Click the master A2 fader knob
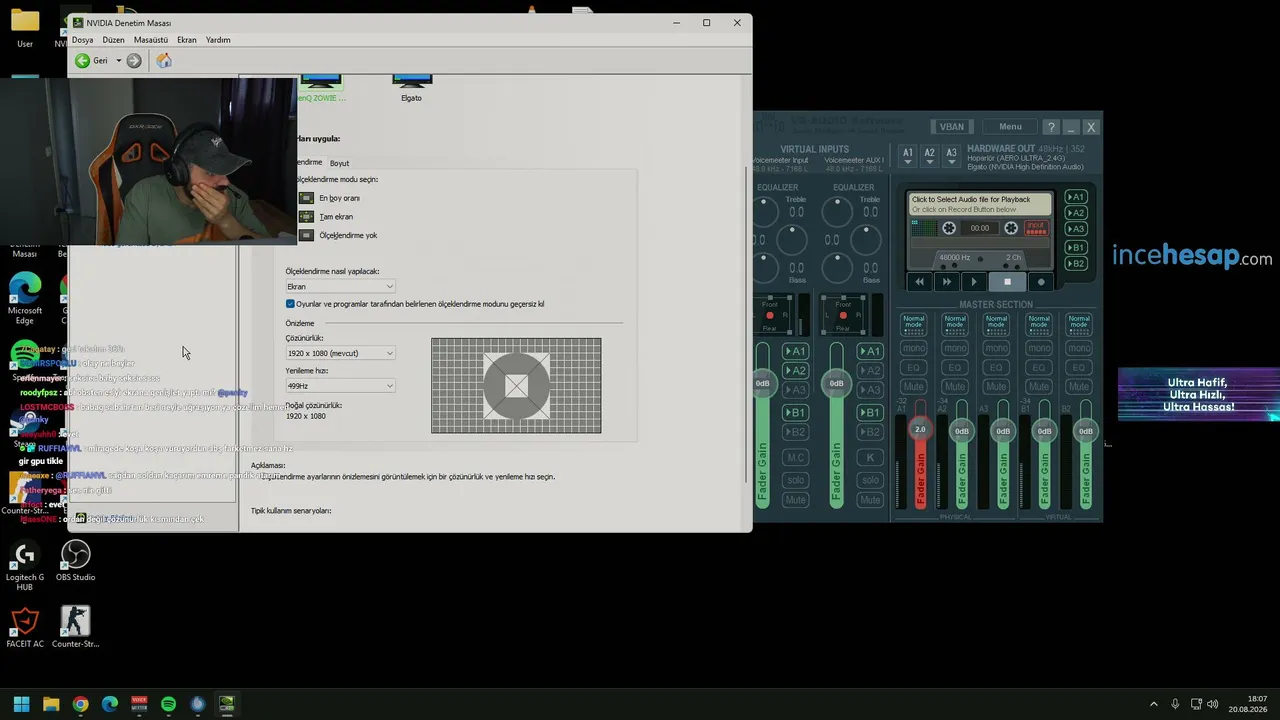Screen dimensions: 1280x720 [x=961, y=431]
